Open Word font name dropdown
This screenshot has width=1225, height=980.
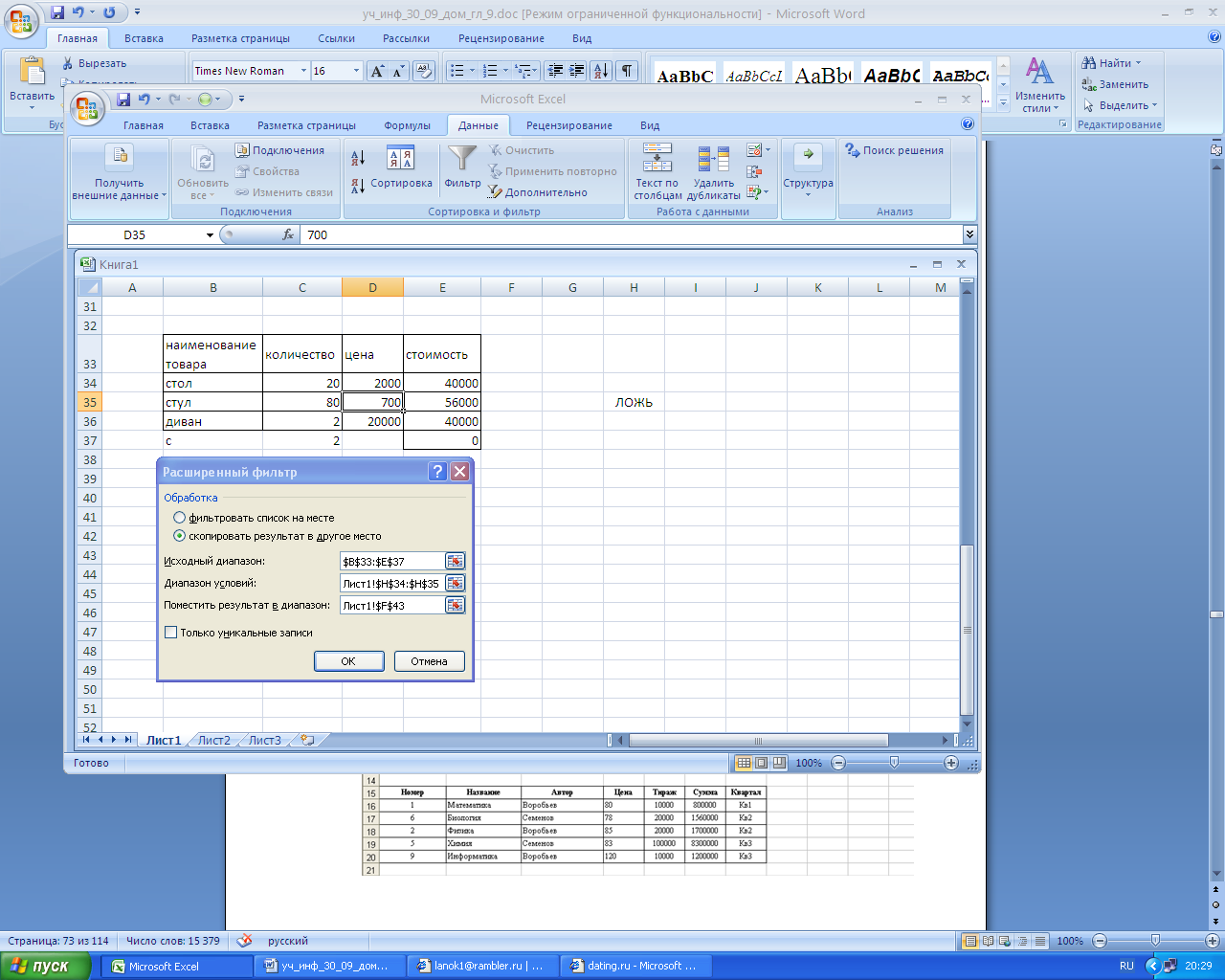coord(304,71)
